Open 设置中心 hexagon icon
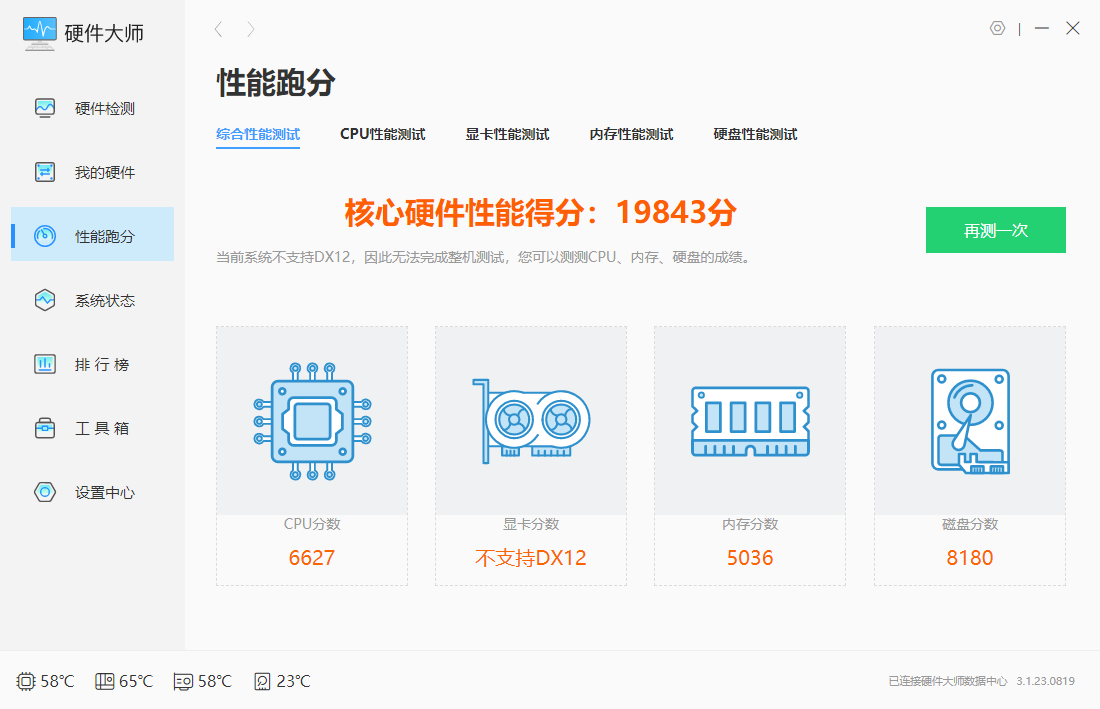This screenshot has height=709, width=1100. tap(45, 492)
